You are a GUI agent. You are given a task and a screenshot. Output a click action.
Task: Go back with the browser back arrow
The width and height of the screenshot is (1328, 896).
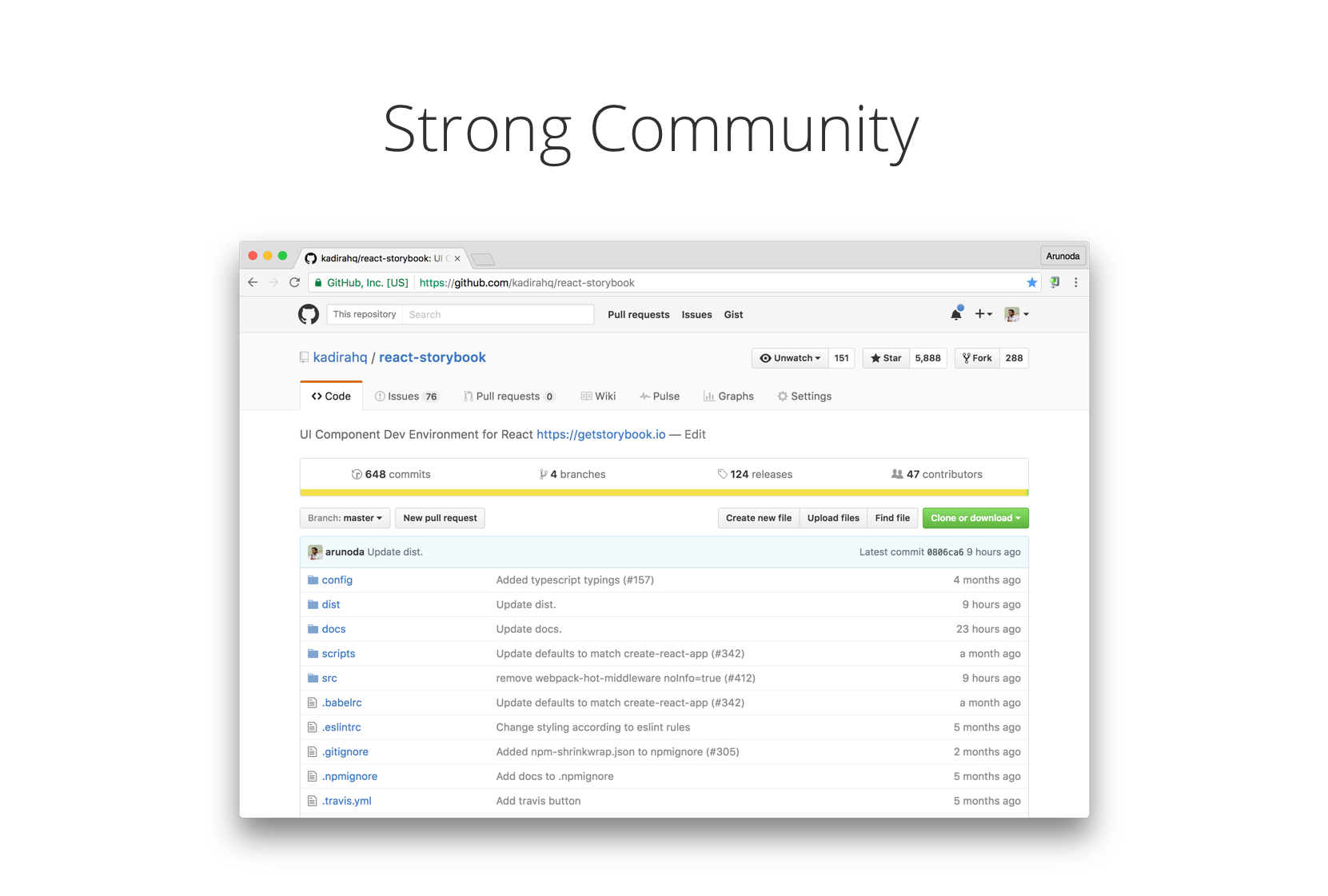click(253, 282)
